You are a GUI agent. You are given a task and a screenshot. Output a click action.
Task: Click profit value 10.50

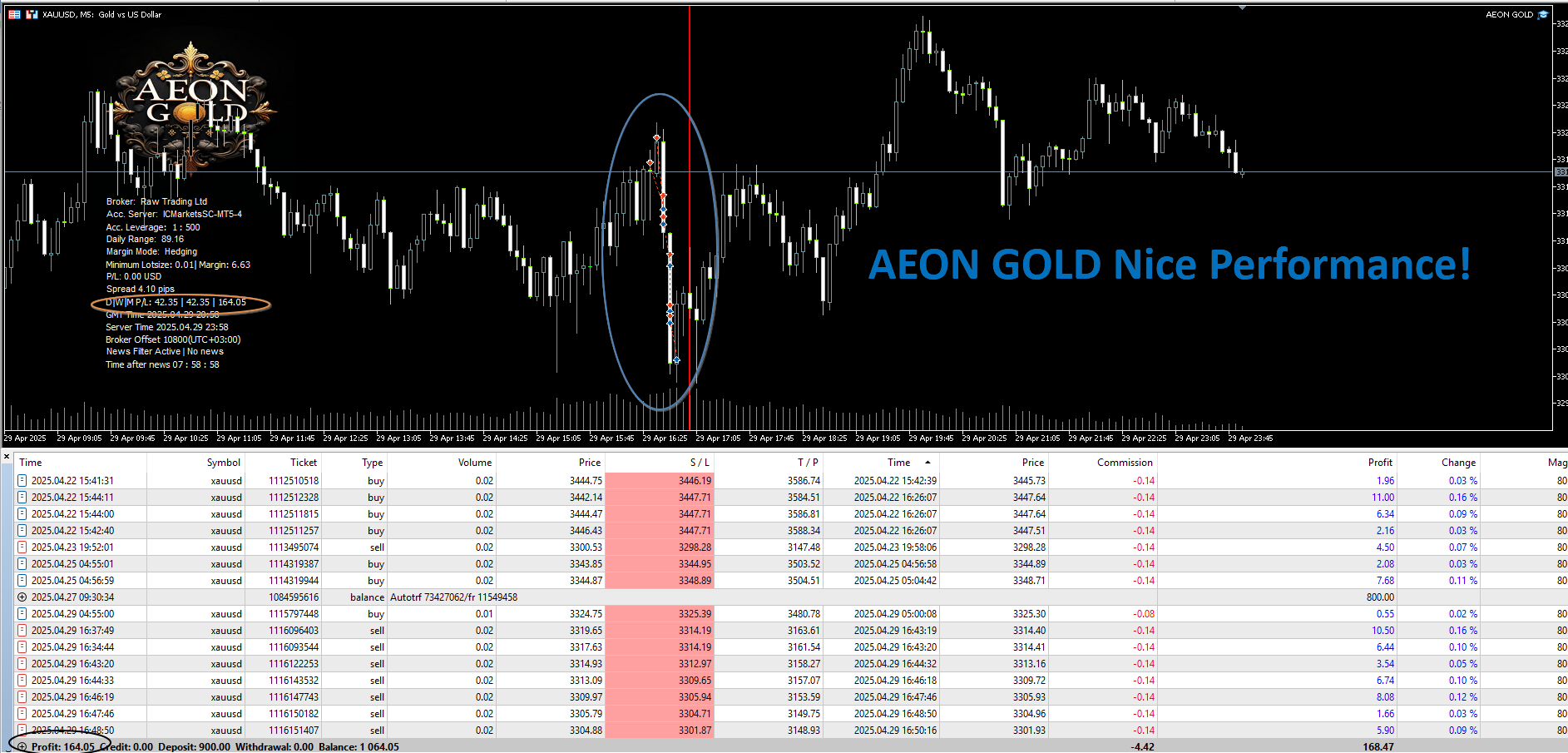tap(1383, 631)
